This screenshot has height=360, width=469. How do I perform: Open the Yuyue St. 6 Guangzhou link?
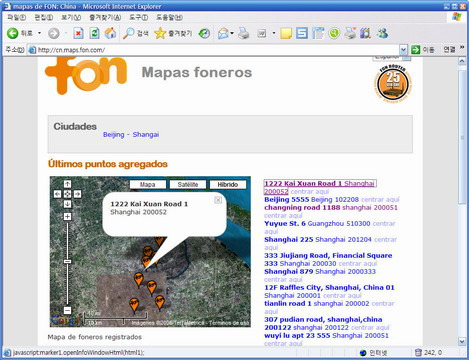(317, 224)
